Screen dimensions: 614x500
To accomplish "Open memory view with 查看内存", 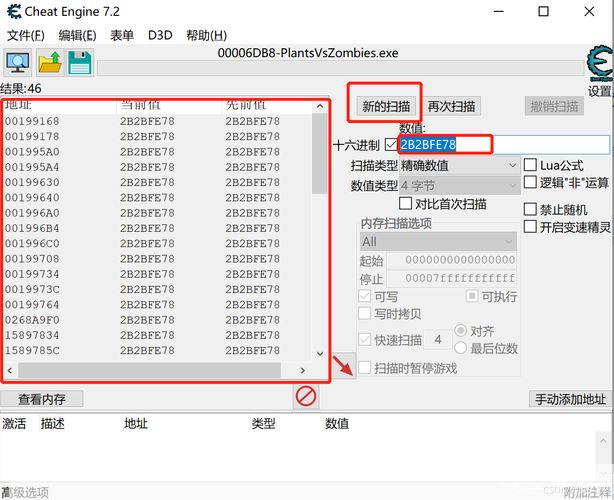I will coord(42,399).
